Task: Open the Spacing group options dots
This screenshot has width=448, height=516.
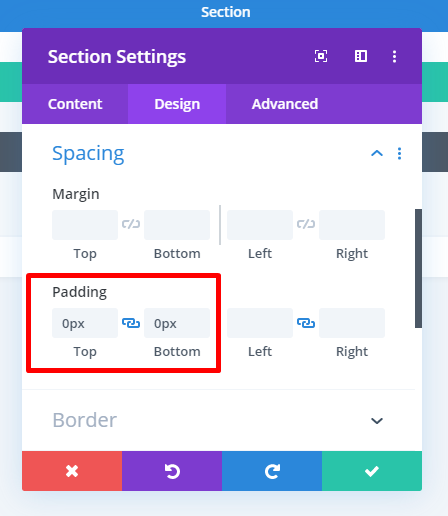Action: click(399, 153)
